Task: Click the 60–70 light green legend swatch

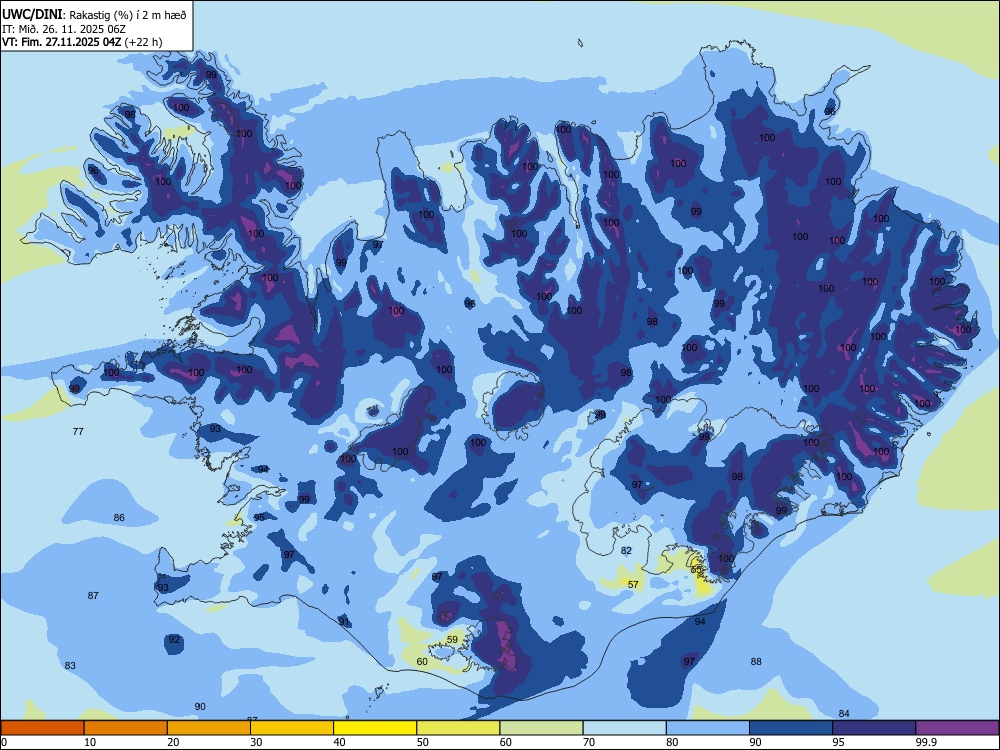Action: click(x=541, y=728)
